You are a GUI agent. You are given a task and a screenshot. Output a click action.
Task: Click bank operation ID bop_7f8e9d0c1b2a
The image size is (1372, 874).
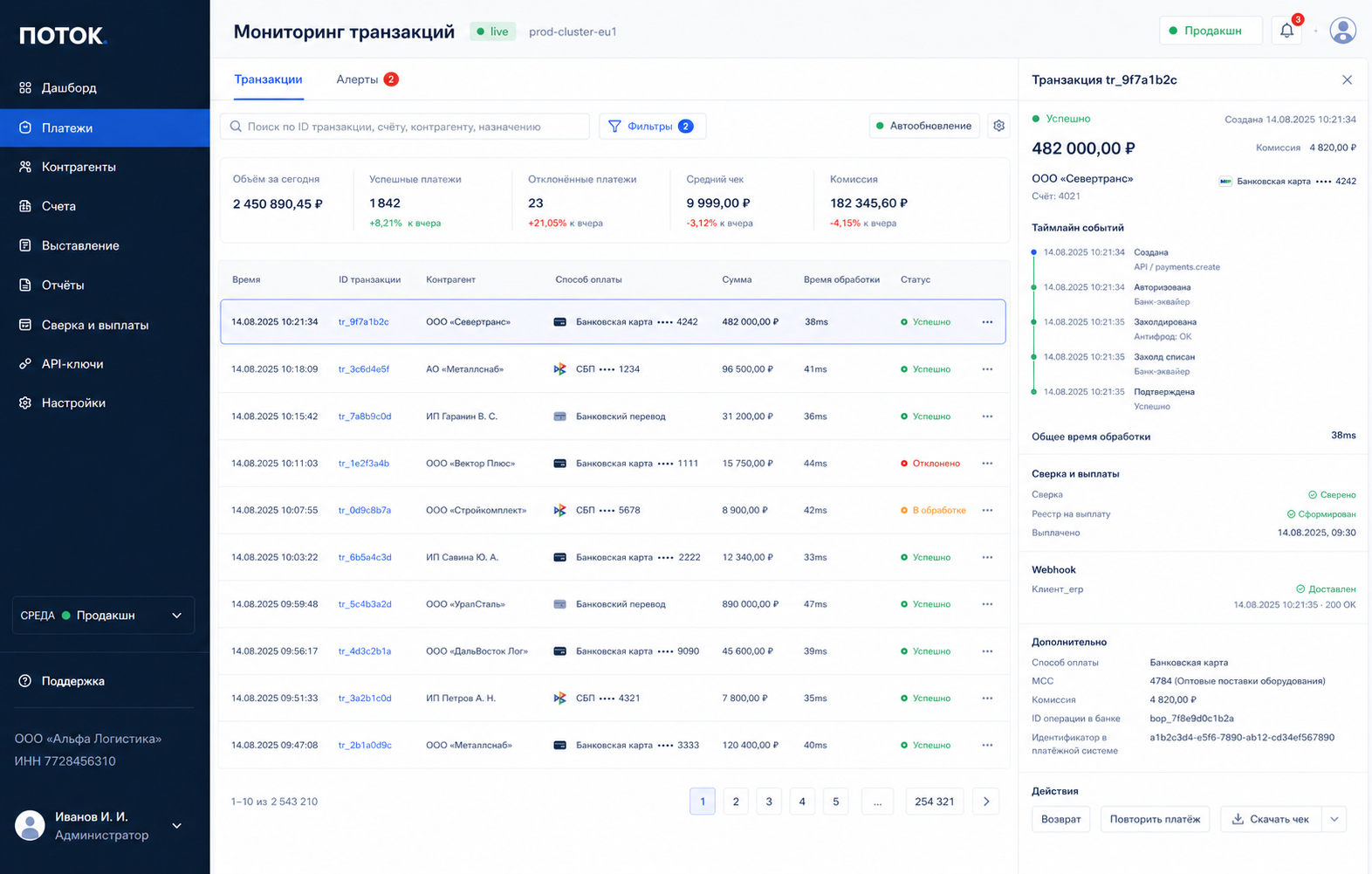[x=1191, y=719]
